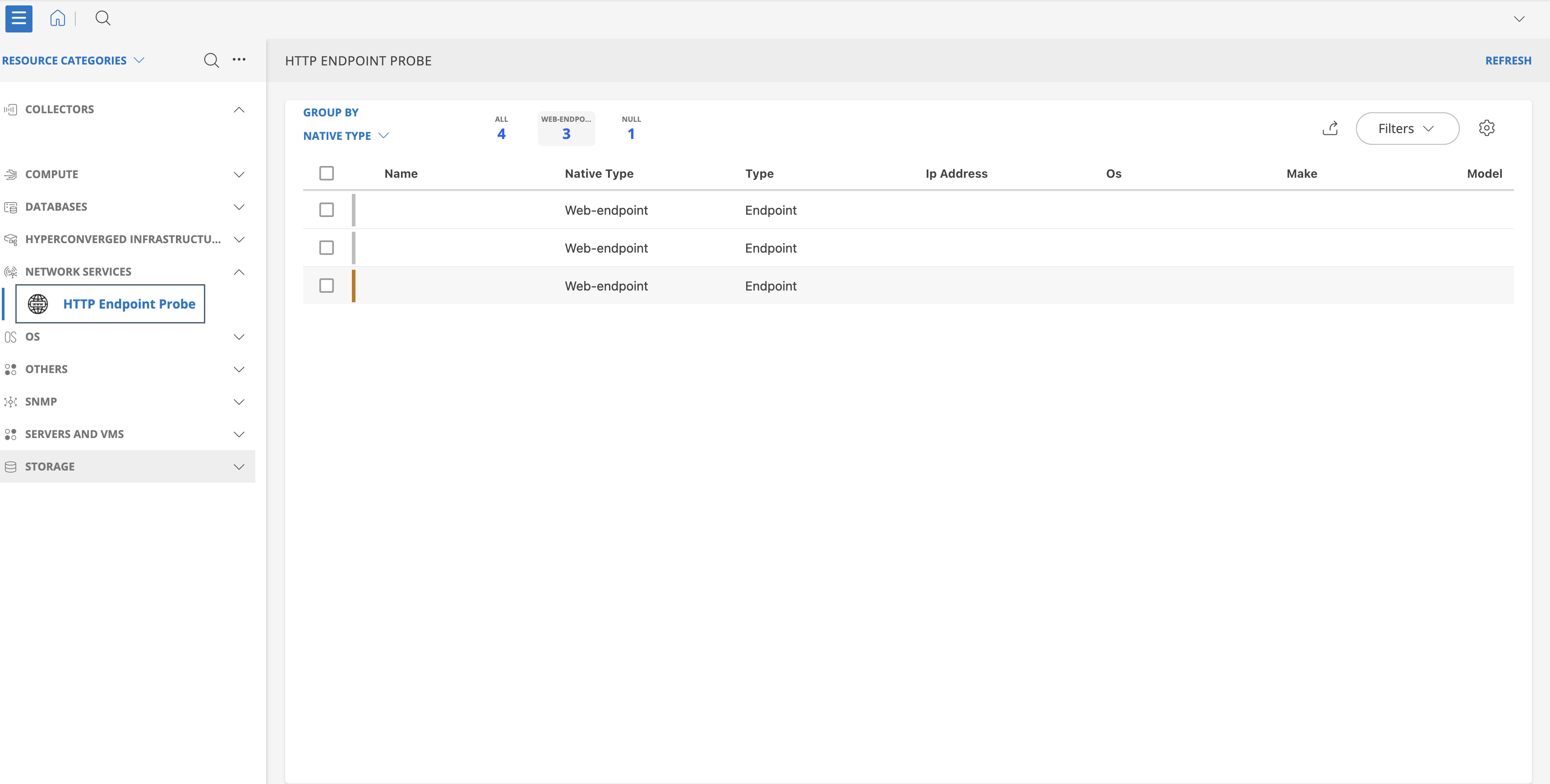Open the three-dot resource categories options
The image size is (1550, 784).
pos(239,60)
